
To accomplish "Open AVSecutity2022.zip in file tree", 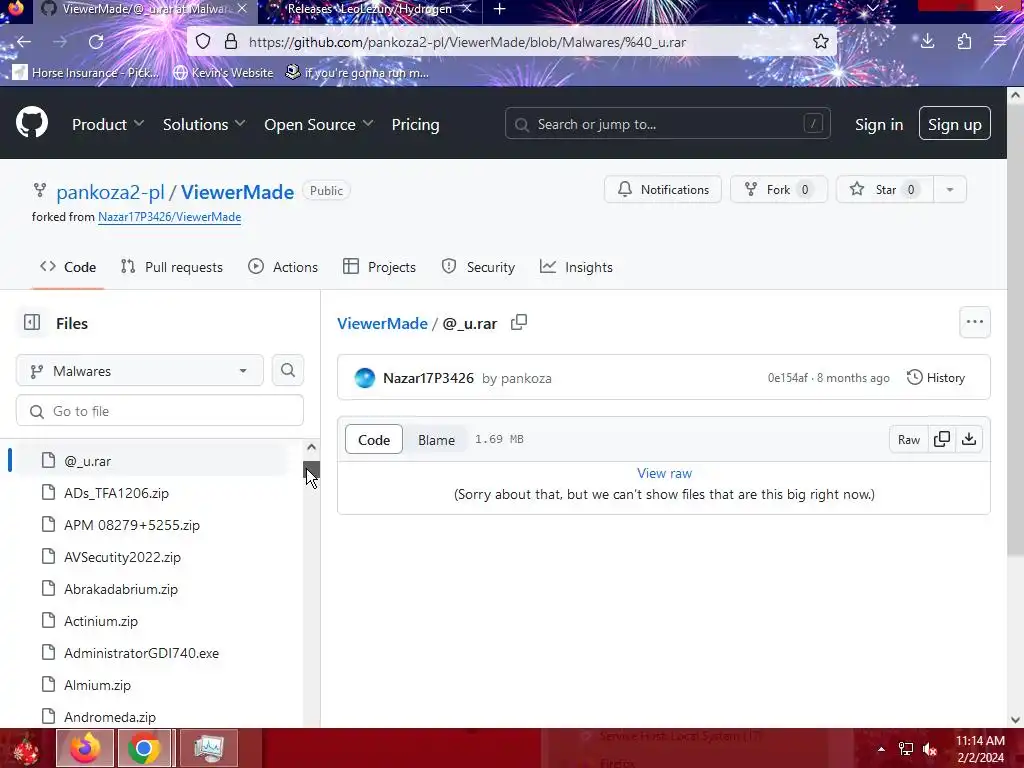I will click(x=122, y=557).
